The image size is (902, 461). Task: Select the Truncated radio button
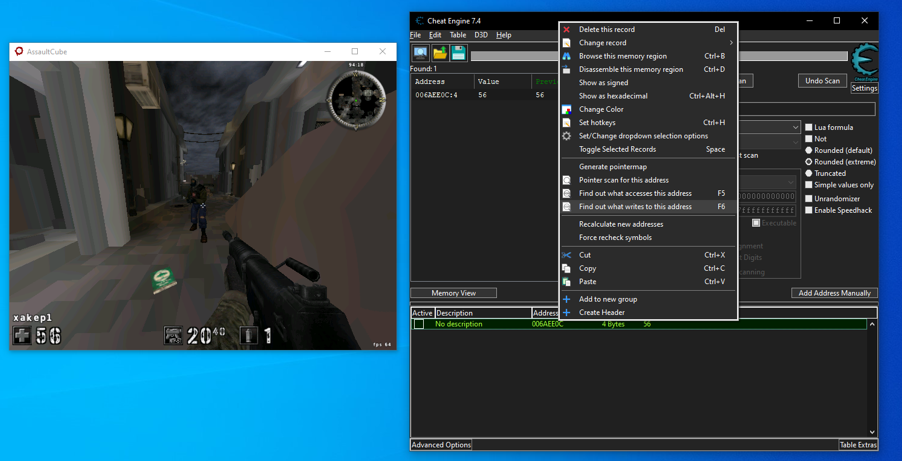tap(809, 174)
